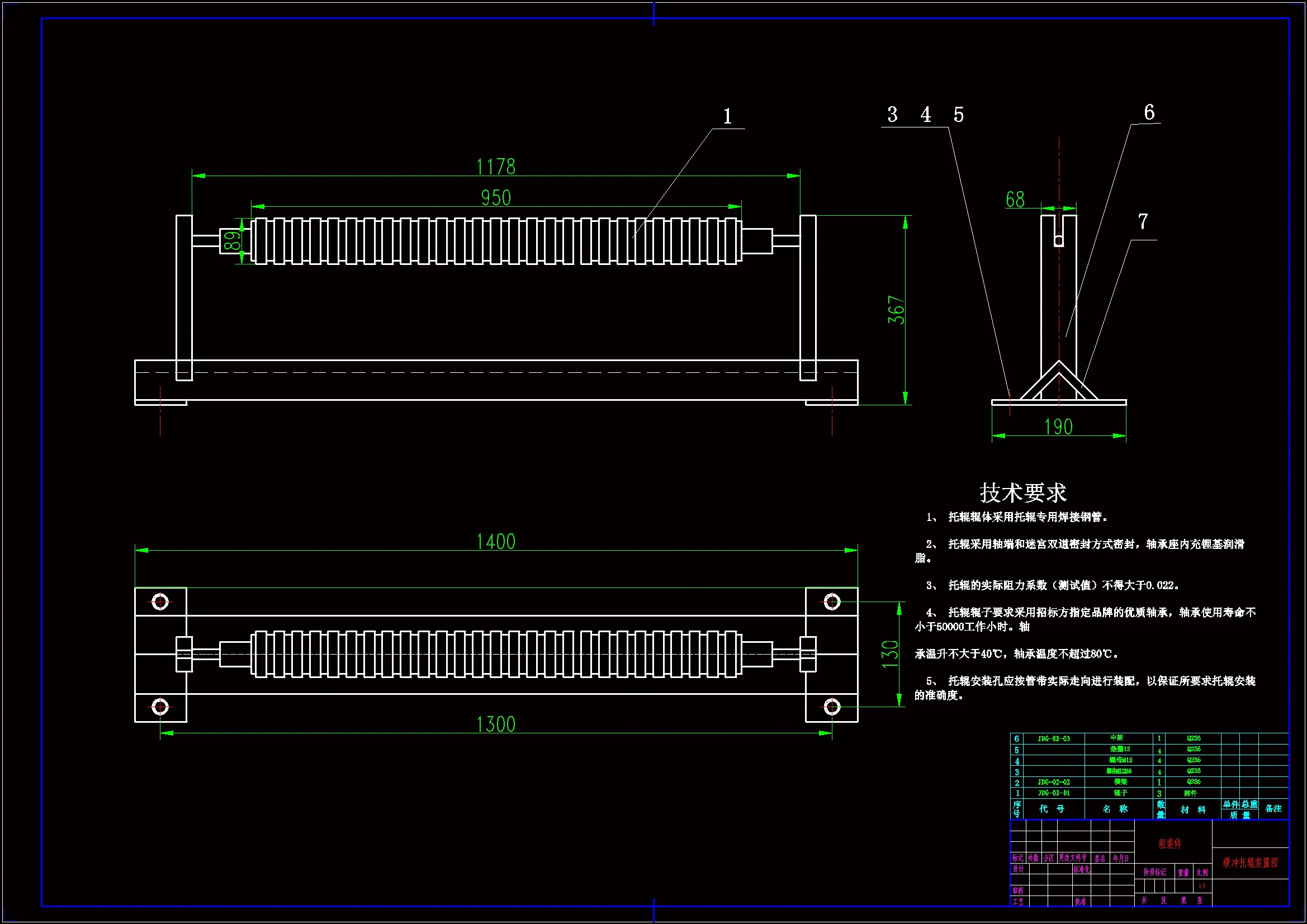This screenshot has width=1307, height=924.
Task: Select part callout number 1
Action: (727, 117)
